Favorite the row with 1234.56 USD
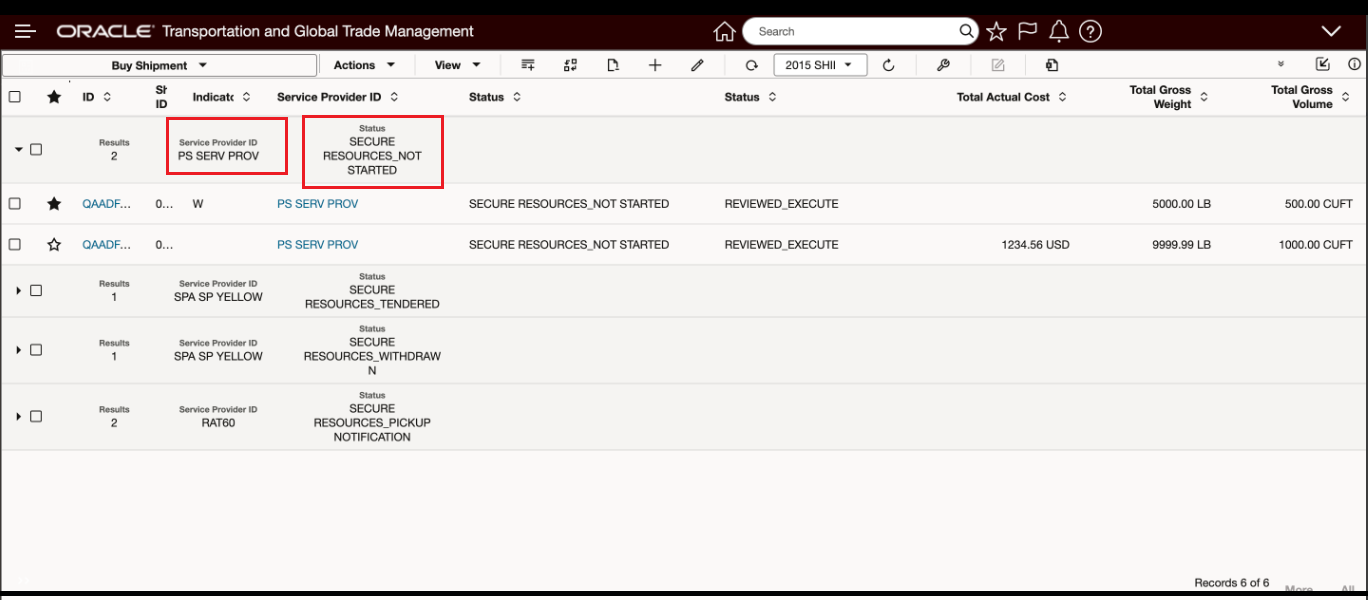1368x600 pixels. pos(54,245)
